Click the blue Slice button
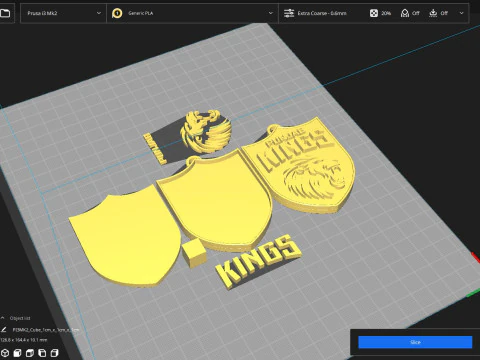Viewport: 480px width, 360px height. point(415,342)
